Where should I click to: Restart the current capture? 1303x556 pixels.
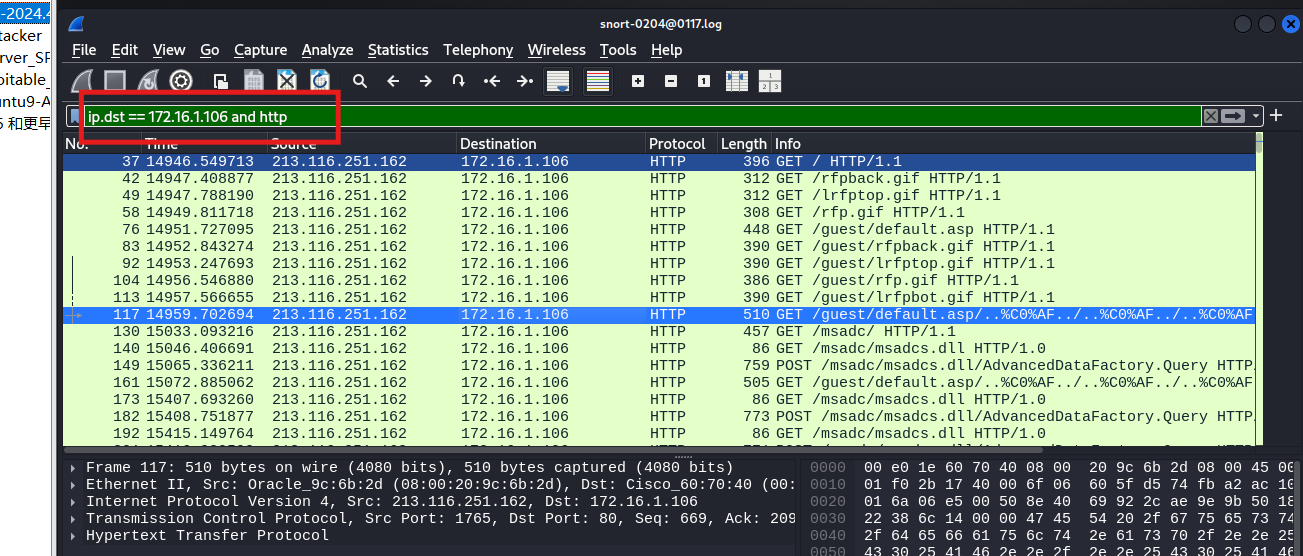148,81
